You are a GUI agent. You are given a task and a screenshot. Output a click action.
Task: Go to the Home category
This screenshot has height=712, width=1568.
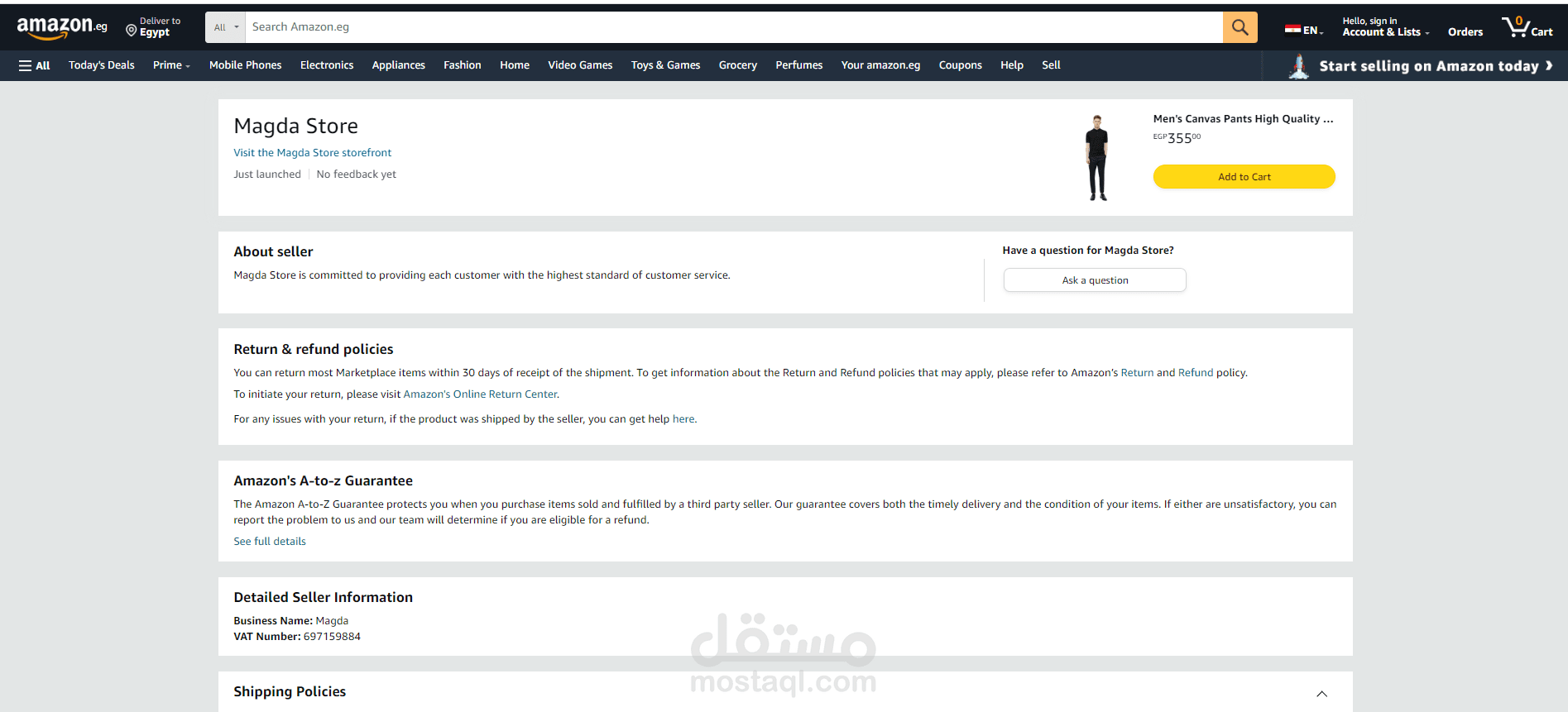[x=515, y=65]
